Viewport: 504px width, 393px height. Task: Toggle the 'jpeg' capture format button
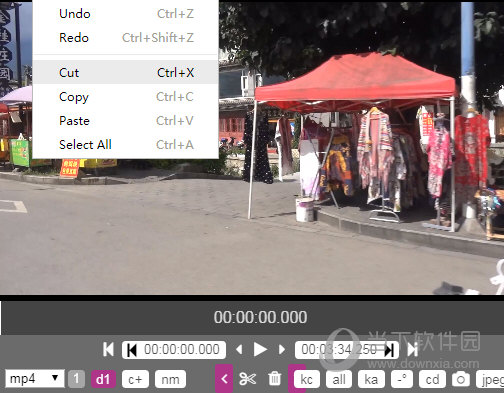[490, 379]
